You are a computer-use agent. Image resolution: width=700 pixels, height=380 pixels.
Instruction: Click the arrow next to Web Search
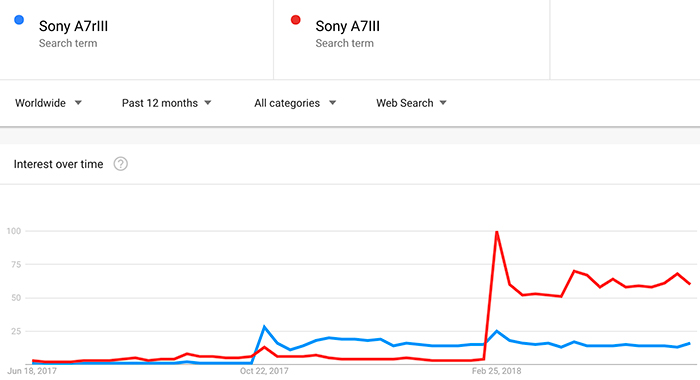point(443,103)
